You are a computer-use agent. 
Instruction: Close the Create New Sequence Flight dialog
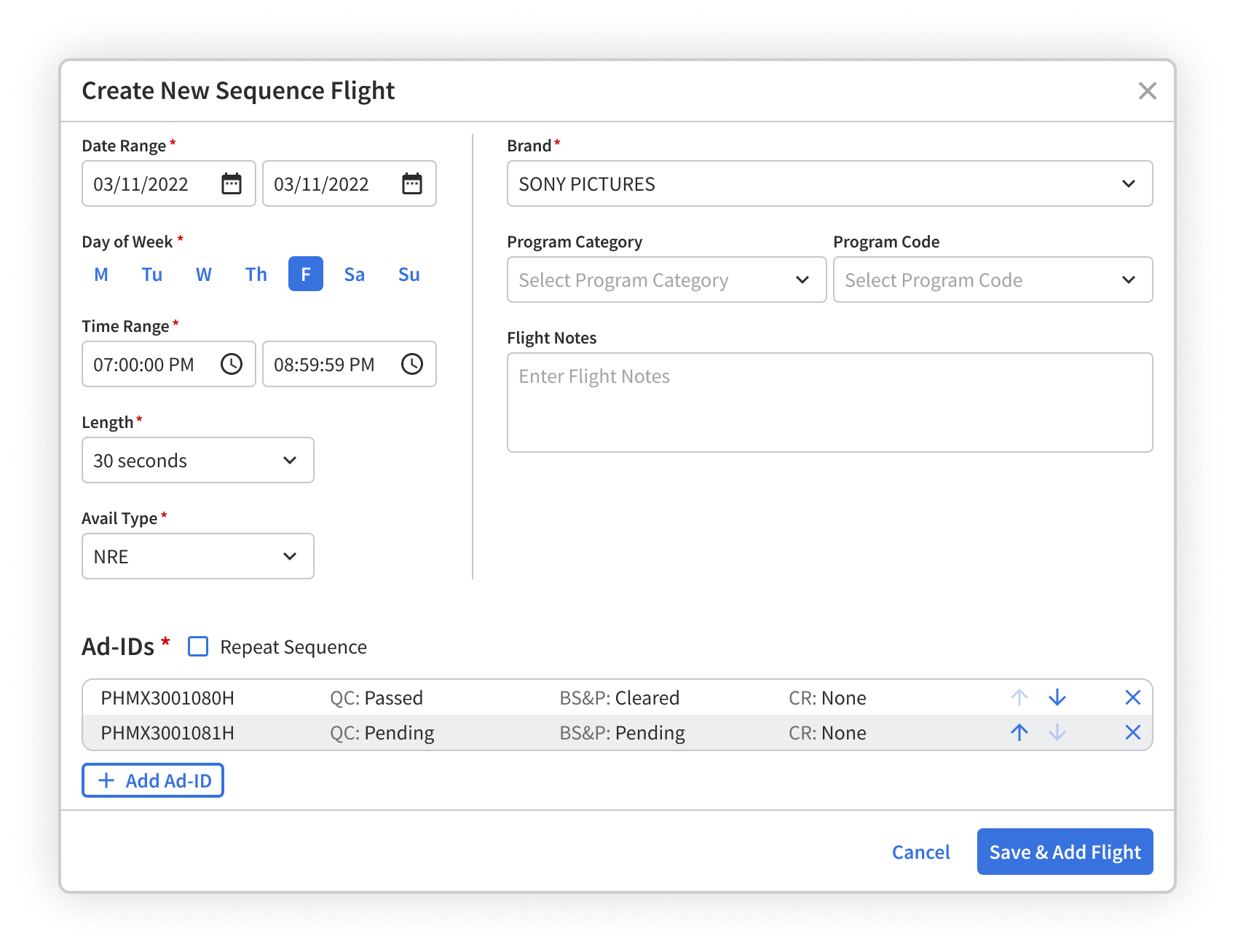tap(1148, 91)
